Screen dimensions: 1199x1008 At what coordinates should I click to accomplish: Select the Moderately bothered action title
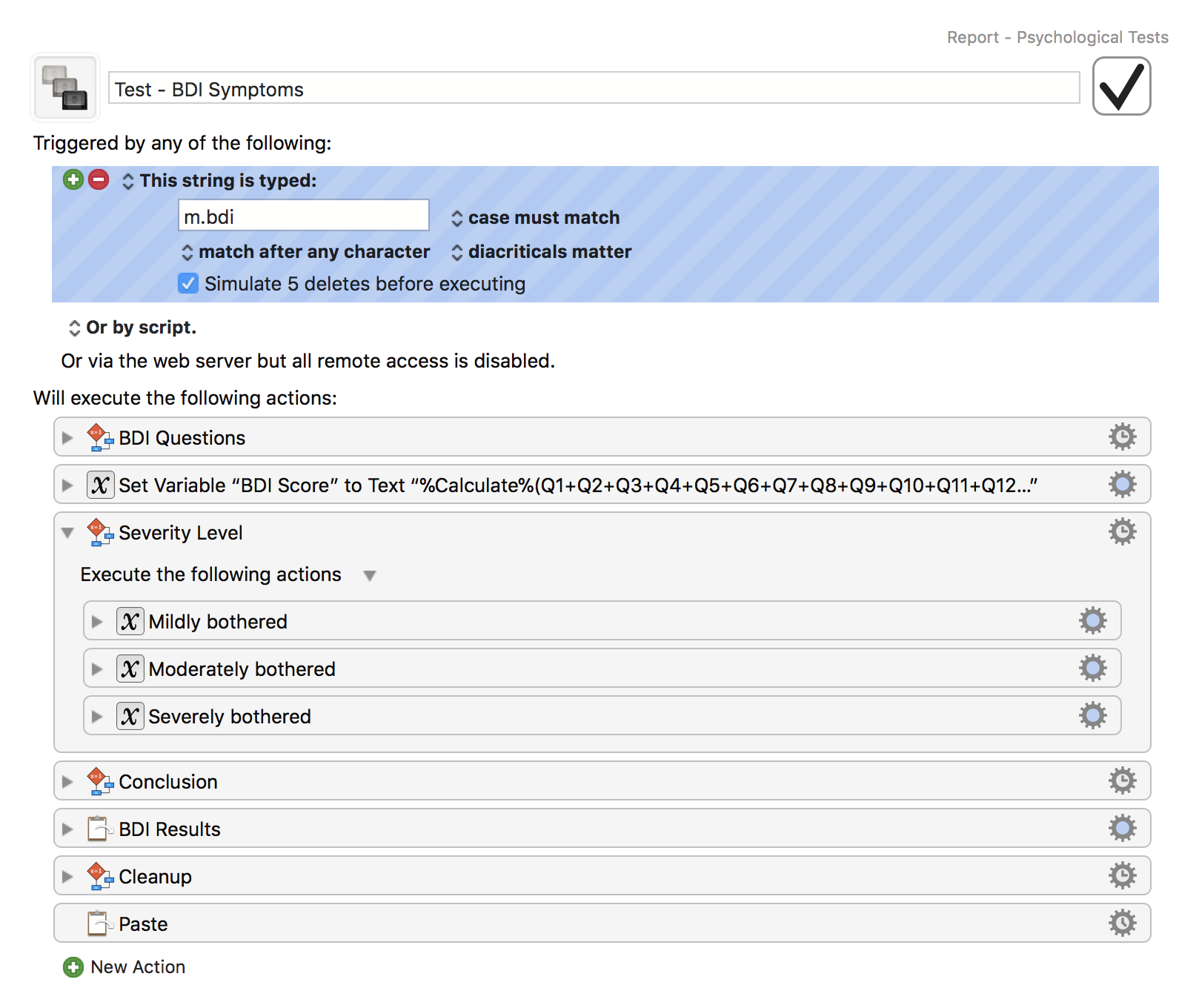tap(242, 669)
